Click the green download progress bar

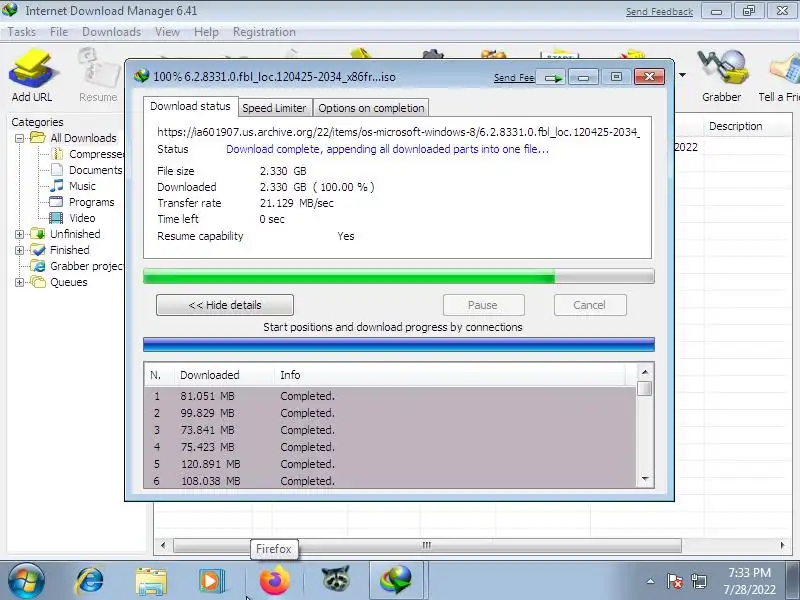coord(398,276)
